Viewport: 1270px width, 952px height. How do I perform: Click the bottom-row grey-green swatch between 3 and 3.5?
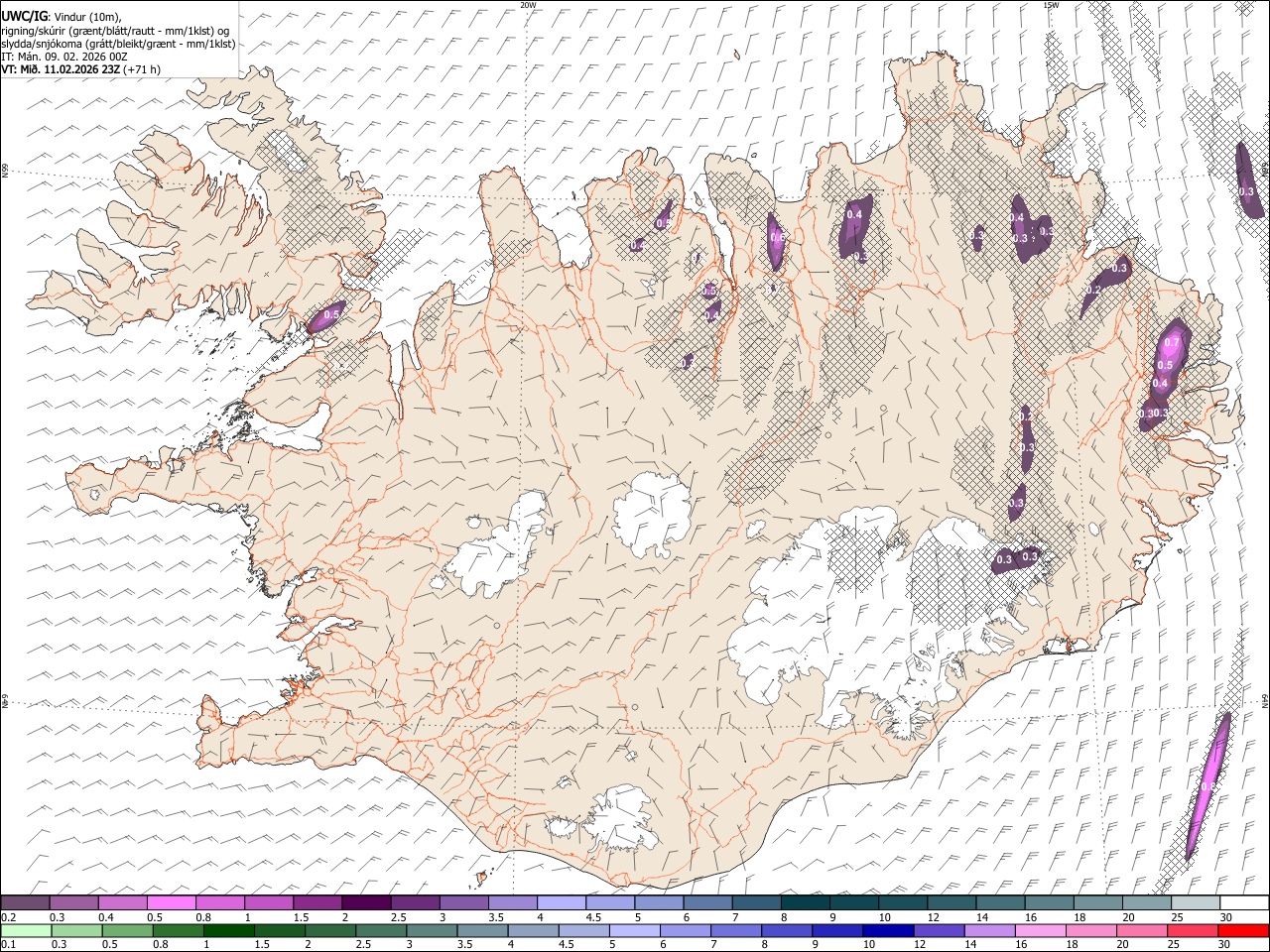click(432, 930)
